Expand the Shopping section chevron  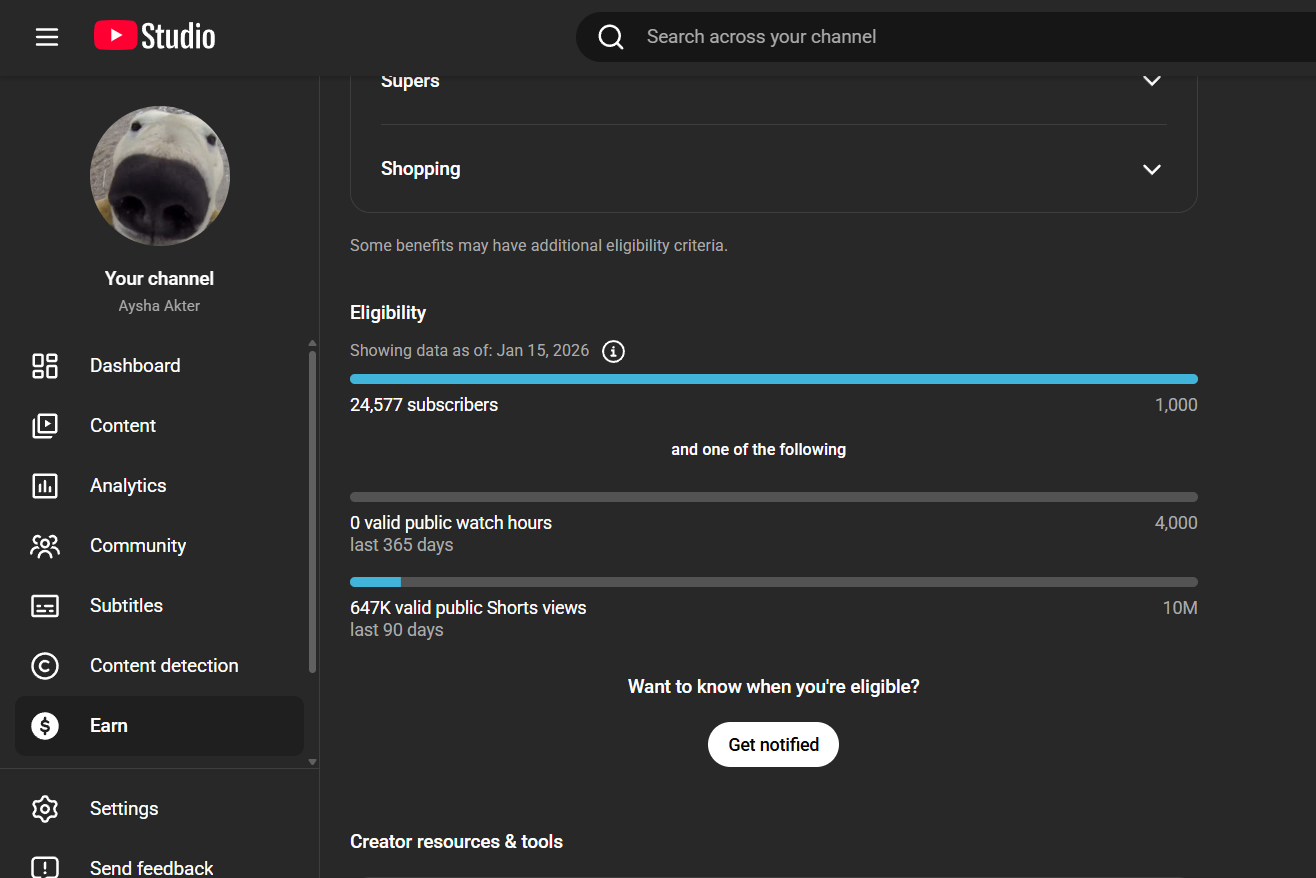(x=1152, y=169)
